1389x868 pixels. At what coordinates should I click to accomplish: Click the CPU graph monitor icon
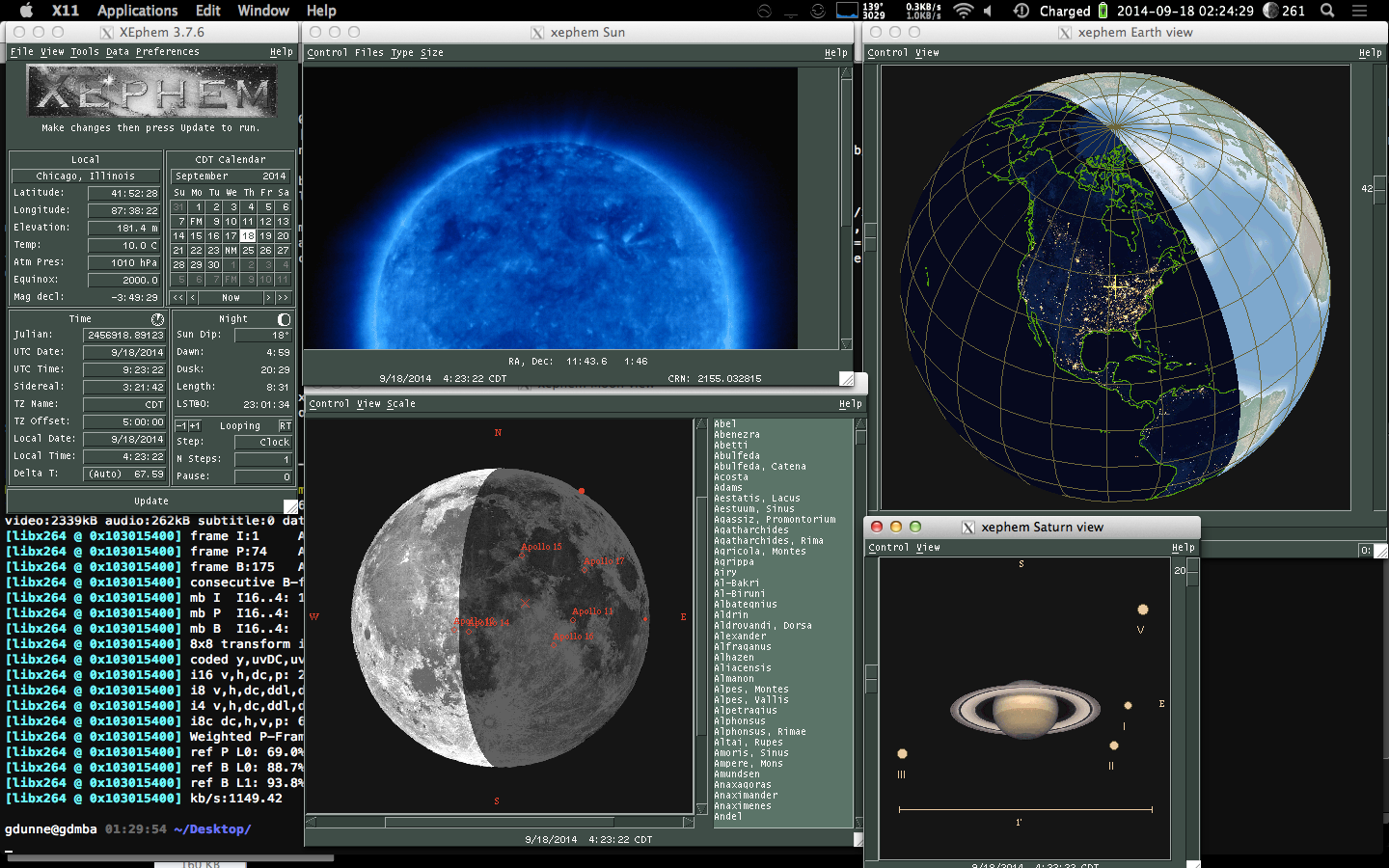click(x=847, y=11)
